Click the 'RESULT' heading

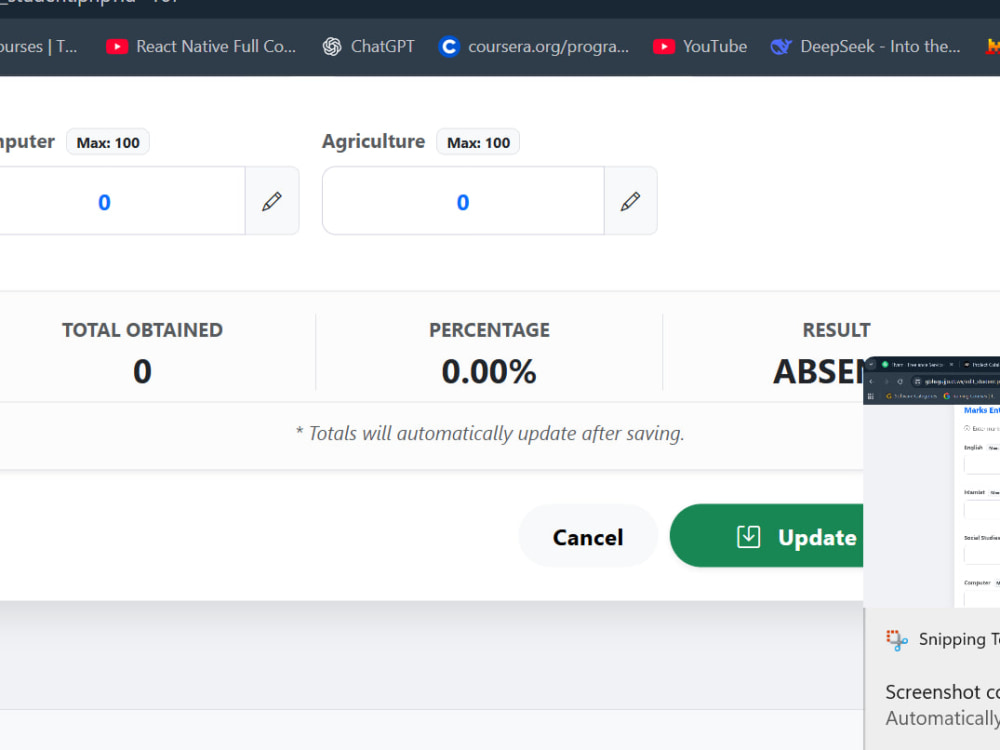pos(836,330)
